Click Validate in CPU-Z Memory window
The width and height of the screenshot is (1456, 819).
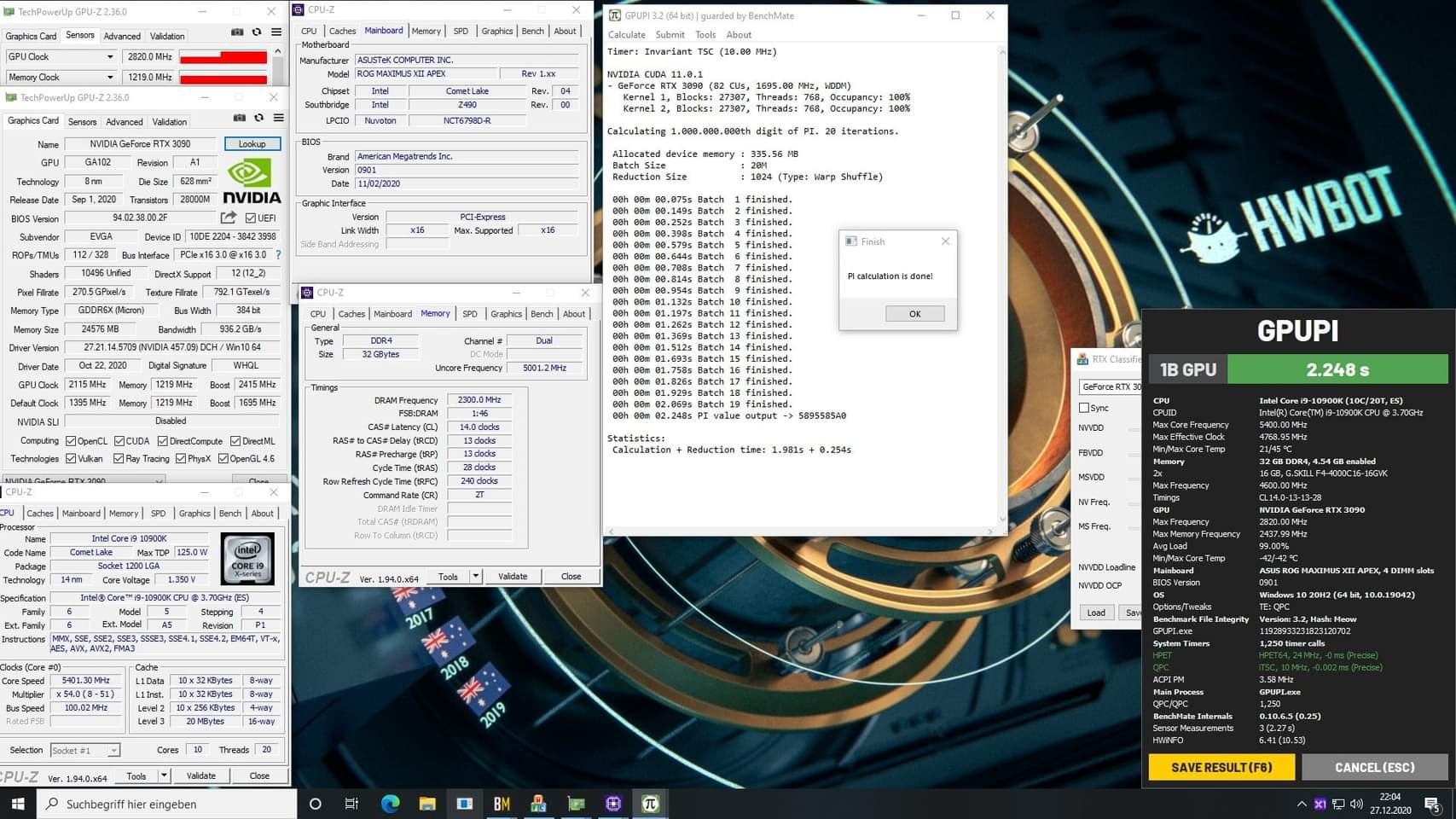pos(513,577)
